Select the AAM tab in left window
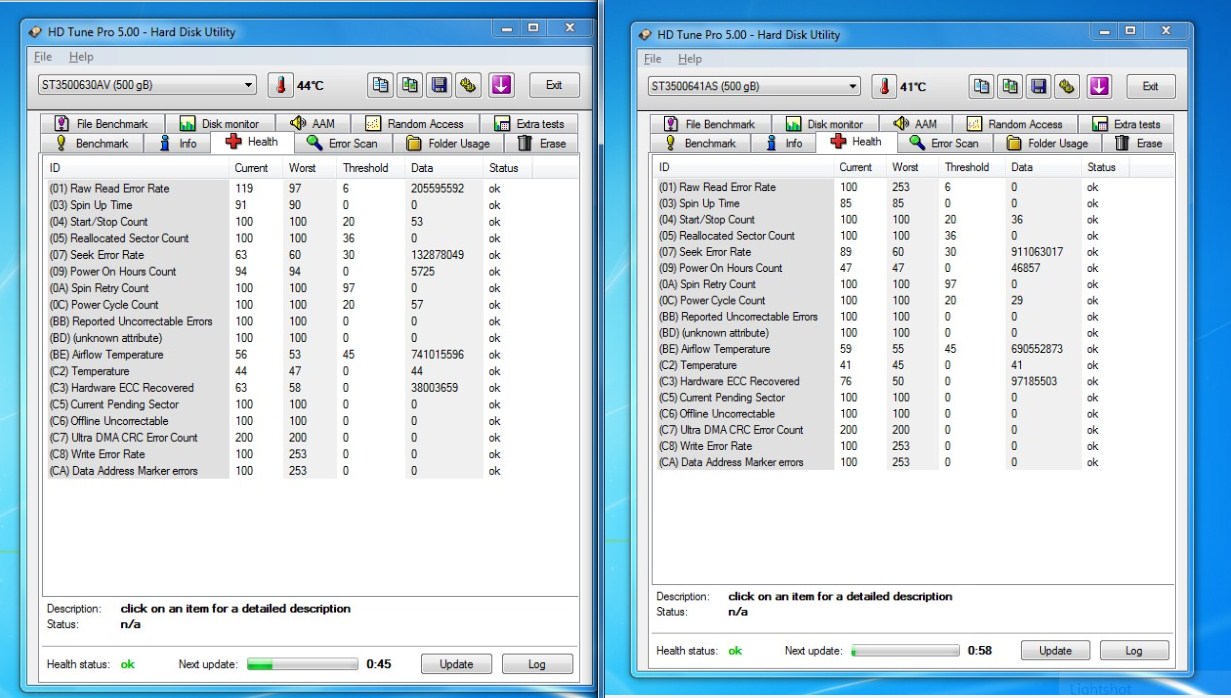The width and height of the screenshot is (1231, 698). tap(313, 124)
